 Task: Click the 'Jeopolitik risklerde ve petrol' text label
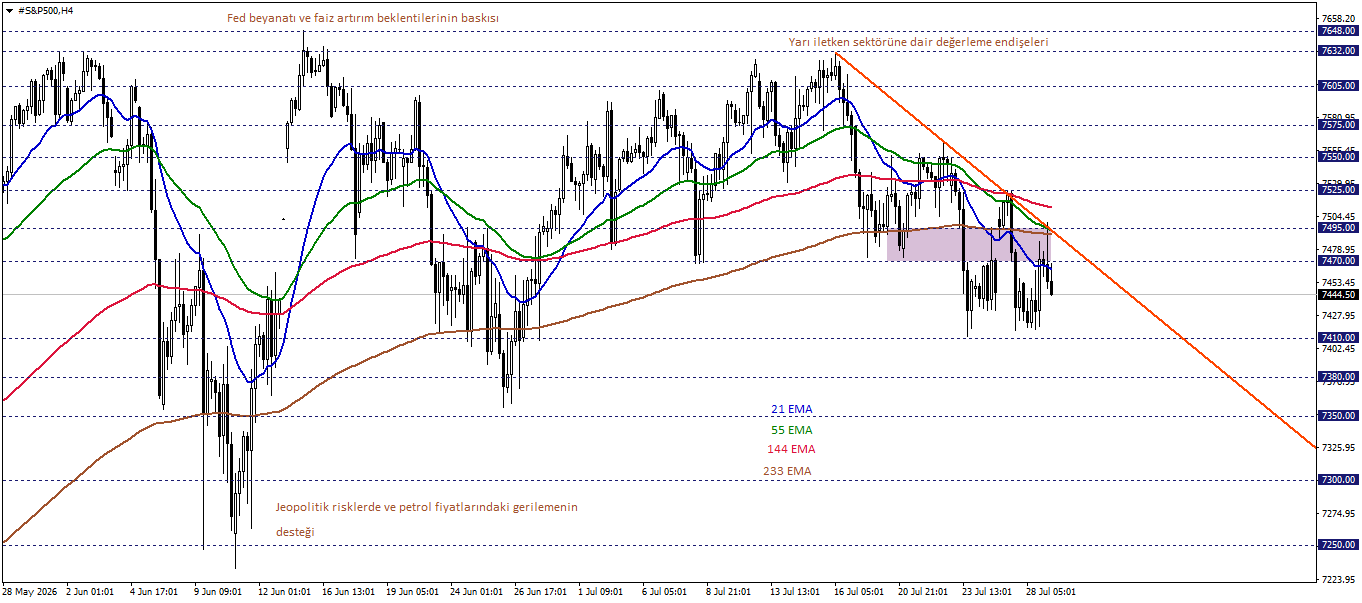click(427, 507)
